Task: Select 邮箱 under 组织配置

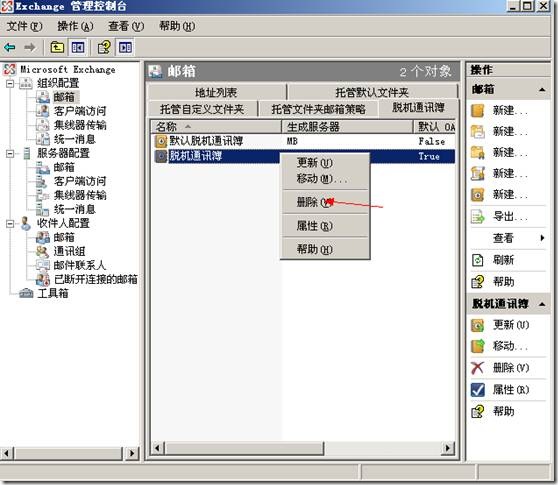Action: point(64,97)
